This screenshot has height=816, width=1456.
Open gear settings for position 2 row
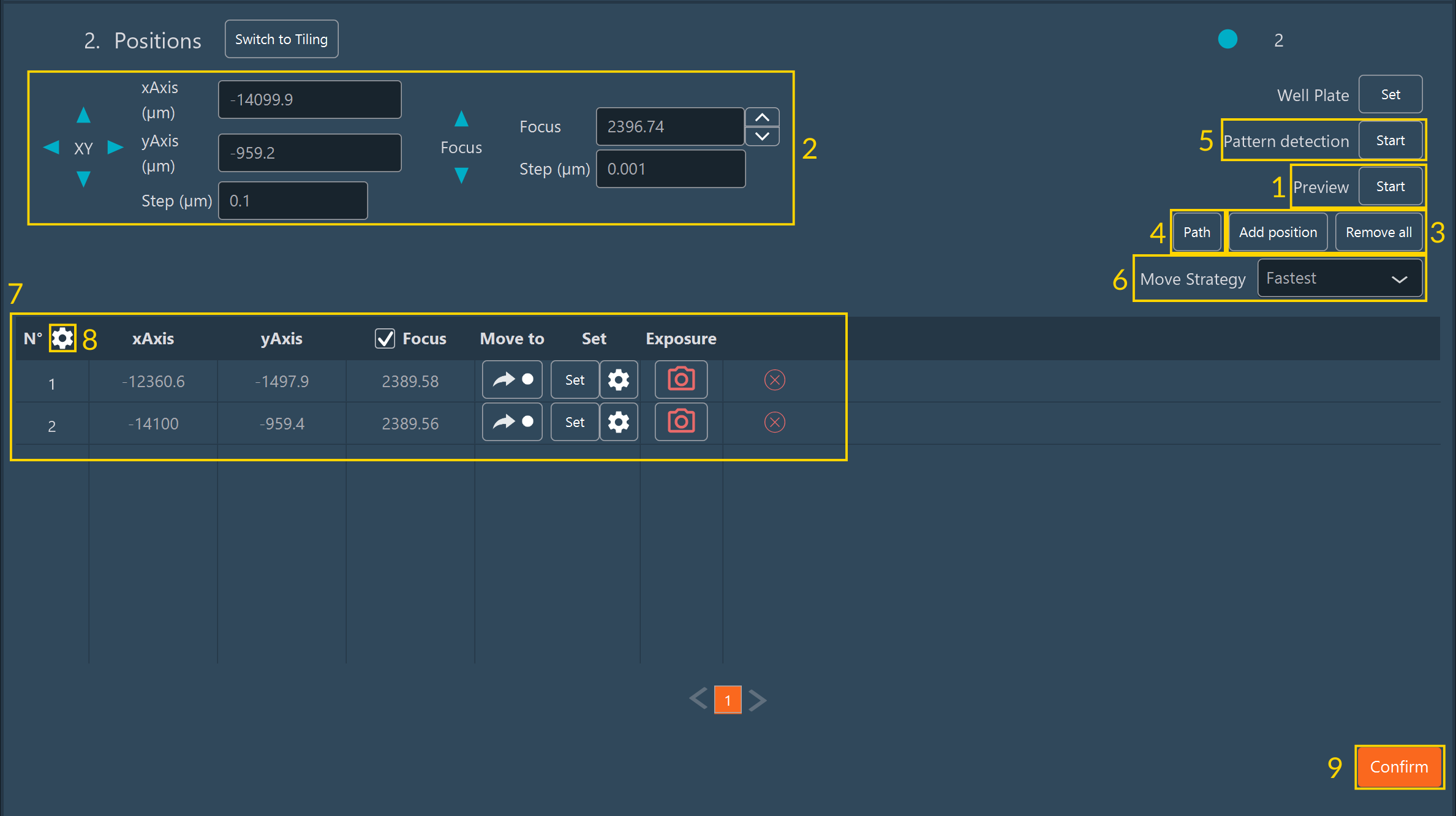(619, 422)
